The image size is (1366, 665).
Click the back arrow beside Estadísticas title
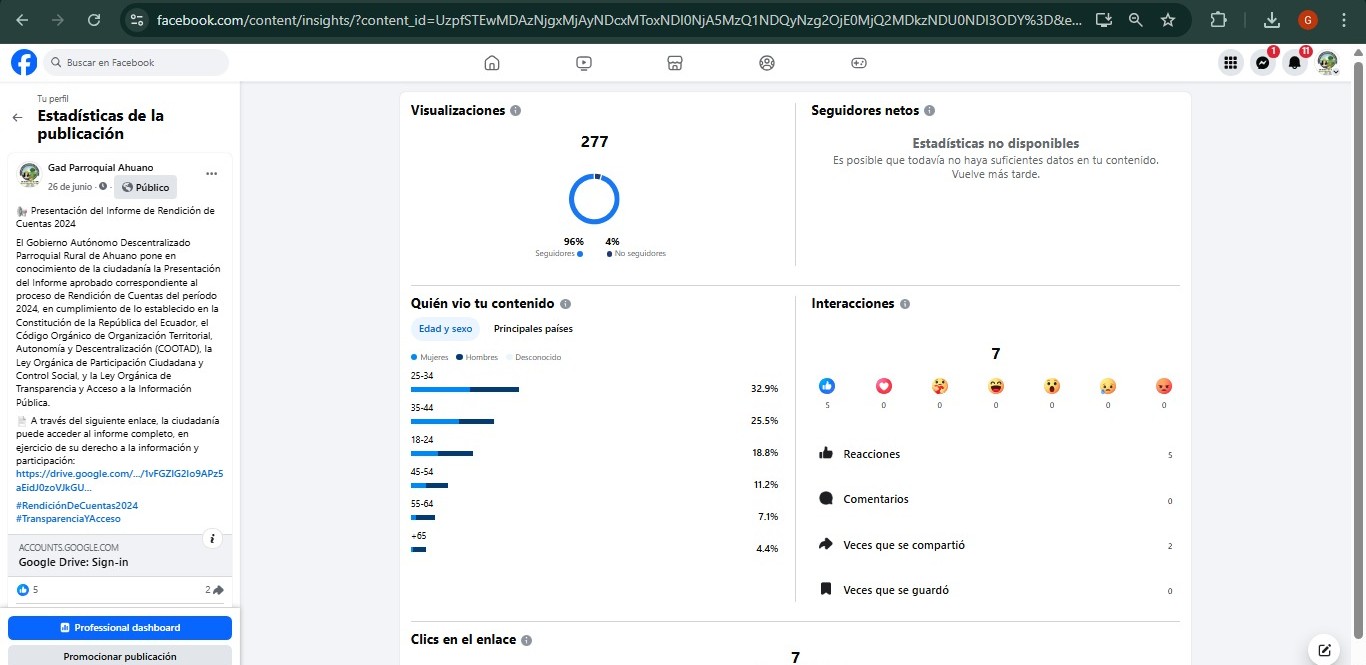[17, 117]
